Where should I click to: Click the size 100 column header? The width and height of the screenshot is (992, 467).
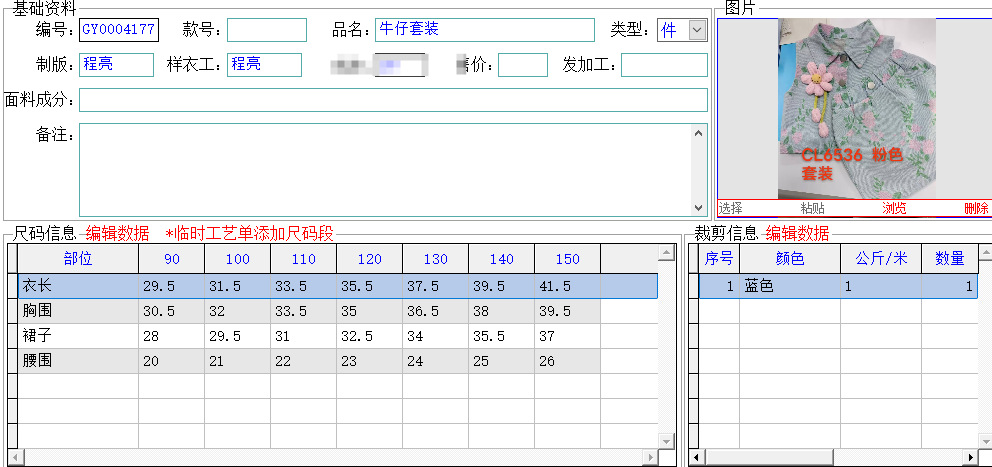[x=237, y=259]
